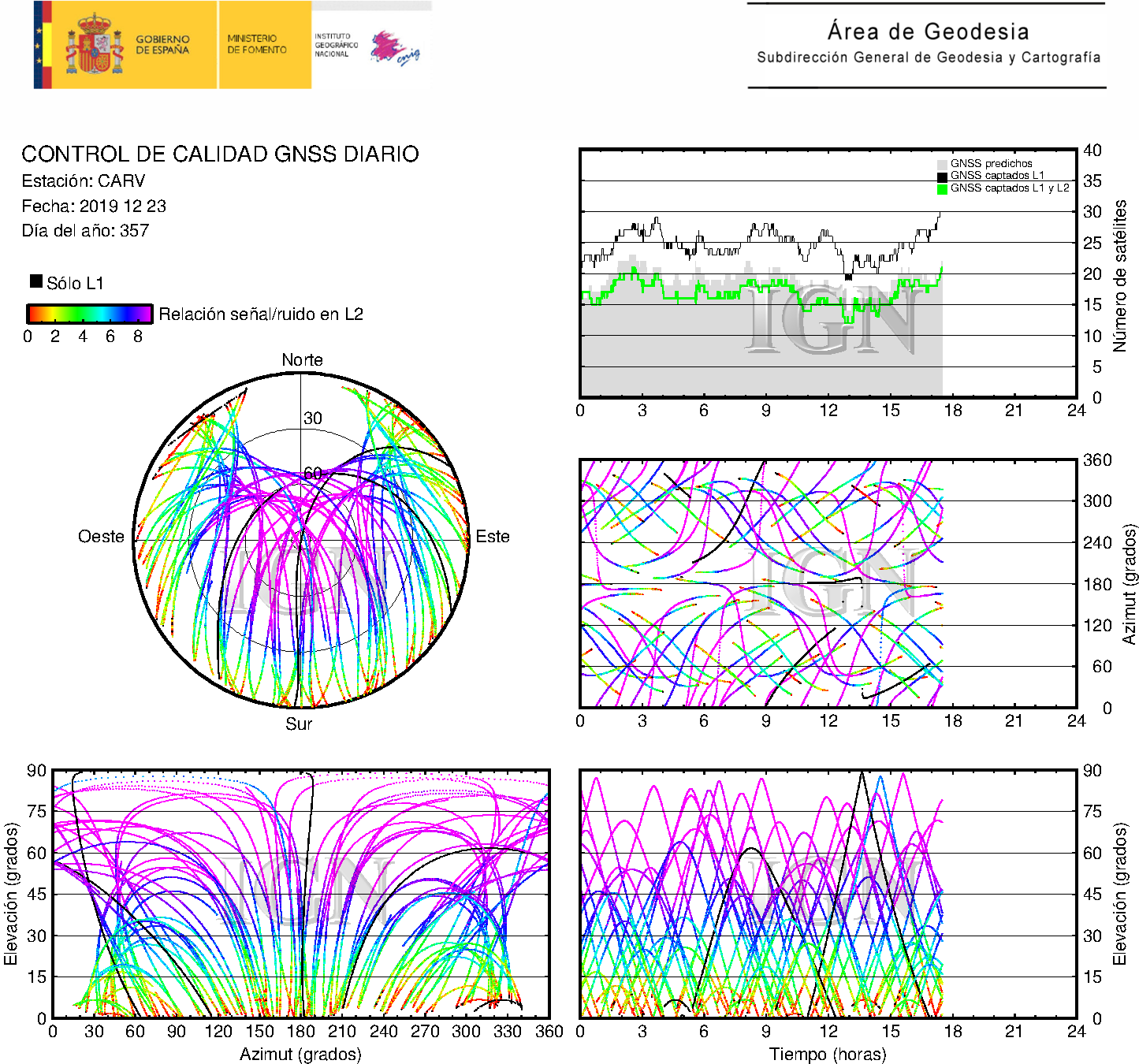Screen dimensions: 1139x1064
Task: Click the Spanish coat of arms emblem
Action: [95, 46]
